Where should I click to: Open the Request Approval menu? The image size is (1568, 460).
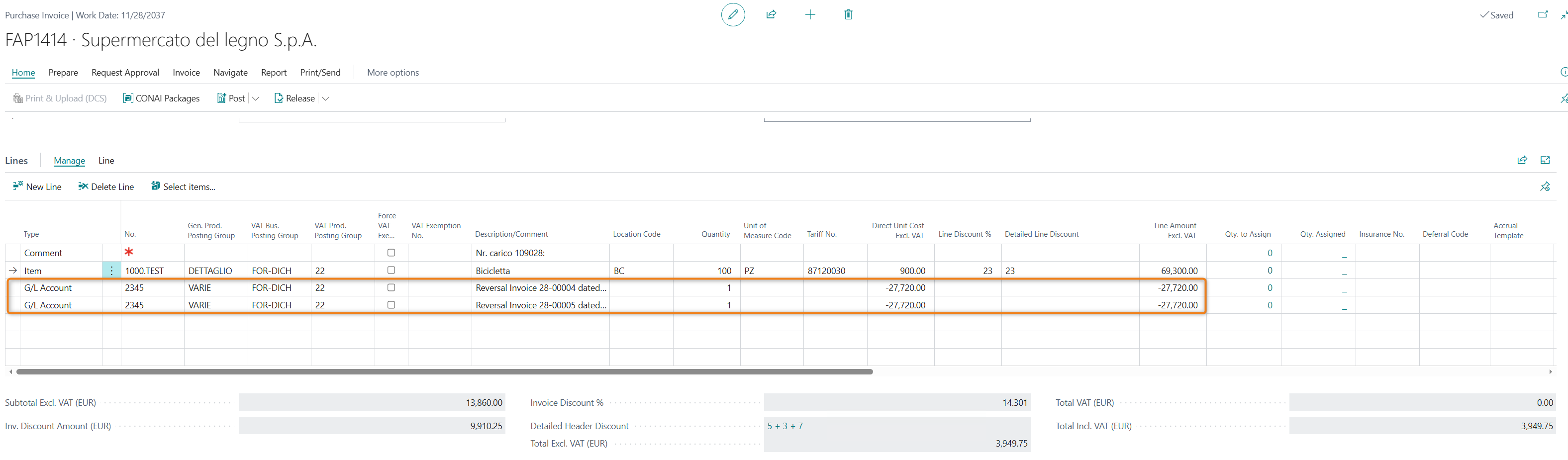[125, 73]
